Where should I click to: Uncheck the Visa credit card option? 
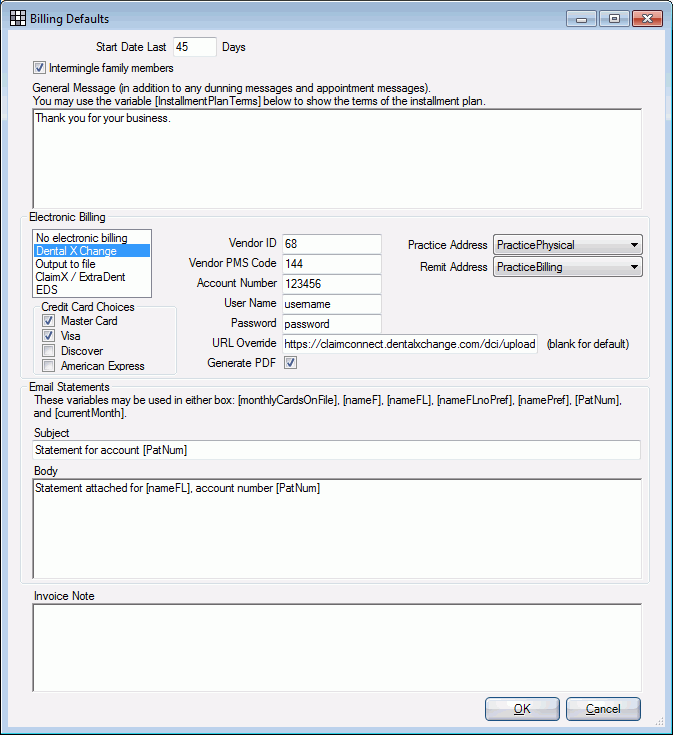click(x=48, y=336)
